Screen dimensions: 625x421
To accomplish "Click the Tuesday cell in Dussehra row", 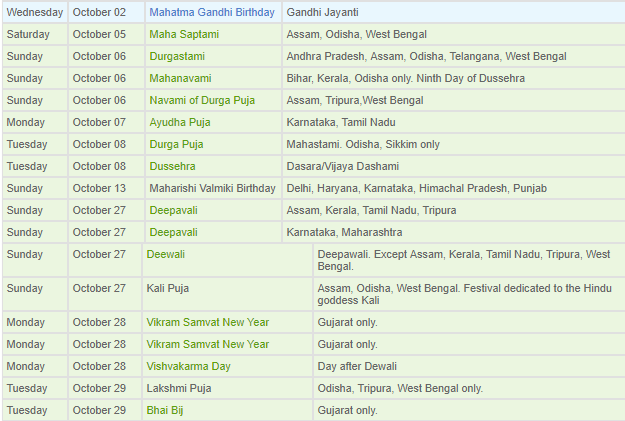I will point(35,166).
